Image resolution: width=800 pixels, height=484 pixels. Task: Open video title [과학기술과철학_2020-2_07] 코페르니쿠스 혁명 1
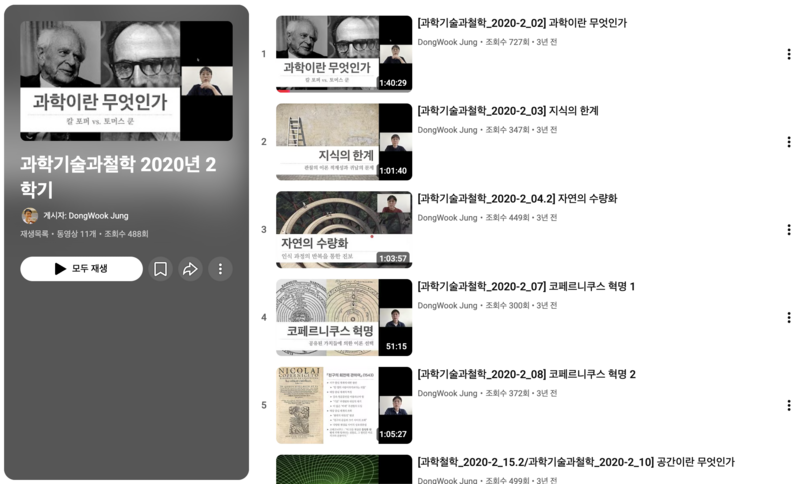[526, 287]
